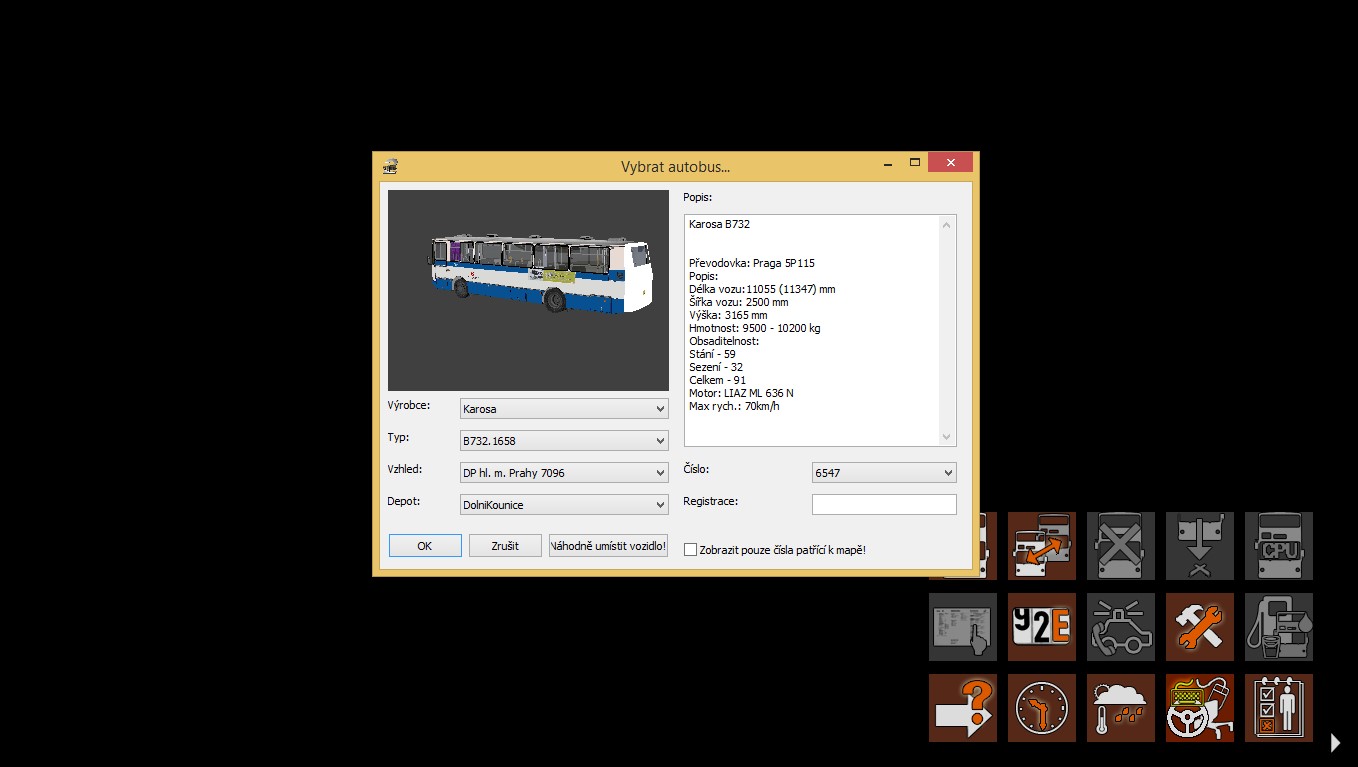This screenshot has height=767, width=1358.
Task: Click the AI bus CPU icon
Action: [x=1279, y=546]
